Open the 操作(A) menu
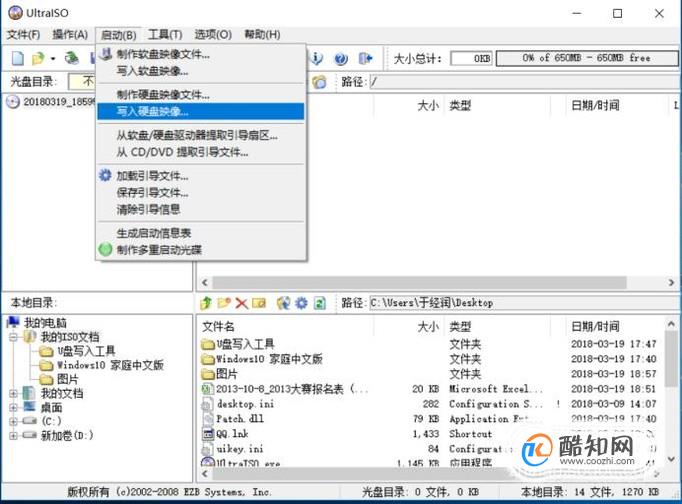Image resolution: width=682 pixels, height=504 pixels. pos(70,34)
